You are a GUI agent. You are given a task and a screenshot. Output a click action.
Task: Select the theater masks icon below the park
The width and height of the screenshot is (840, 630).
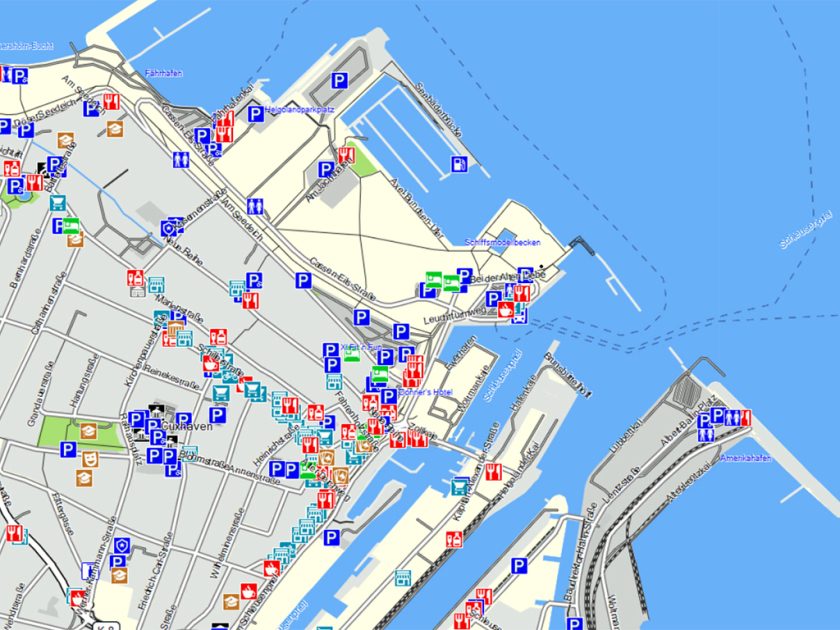[x=89, y=457]
